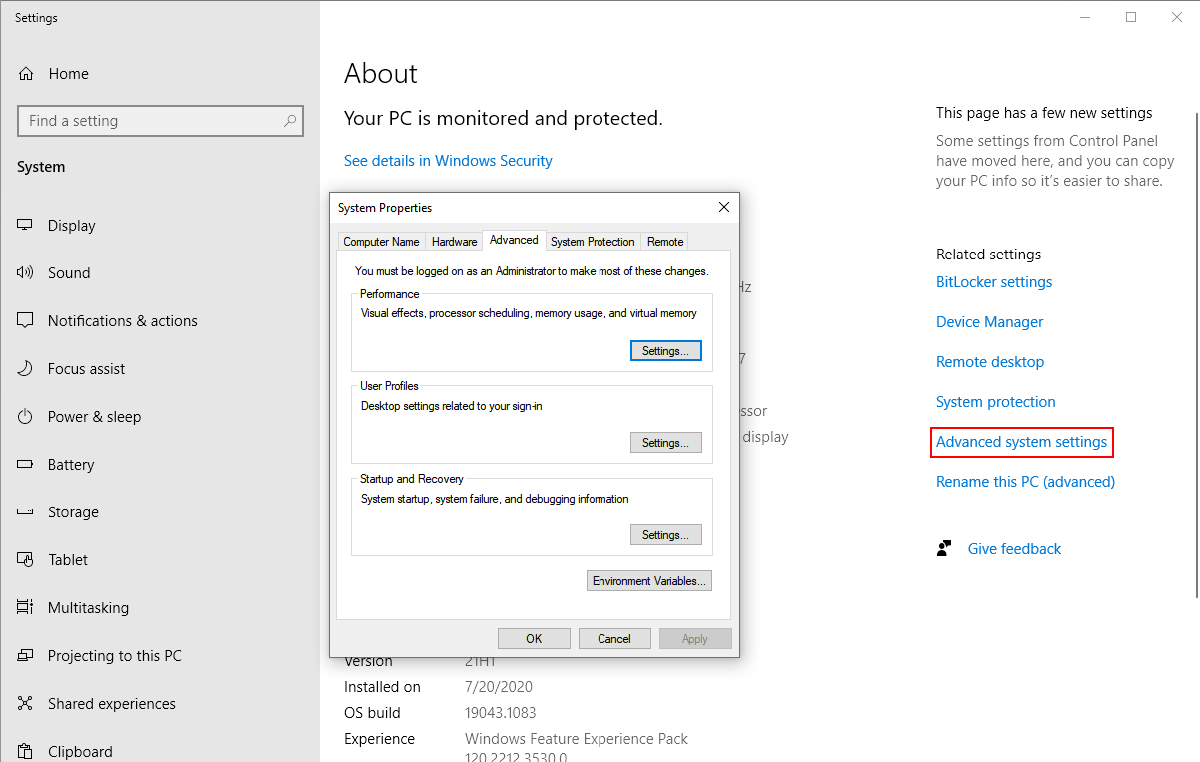This screenshot has height=762, width=1200.
Task: Click the Environment Variables button
Action: pyautogui.click(x=649, y=581)
